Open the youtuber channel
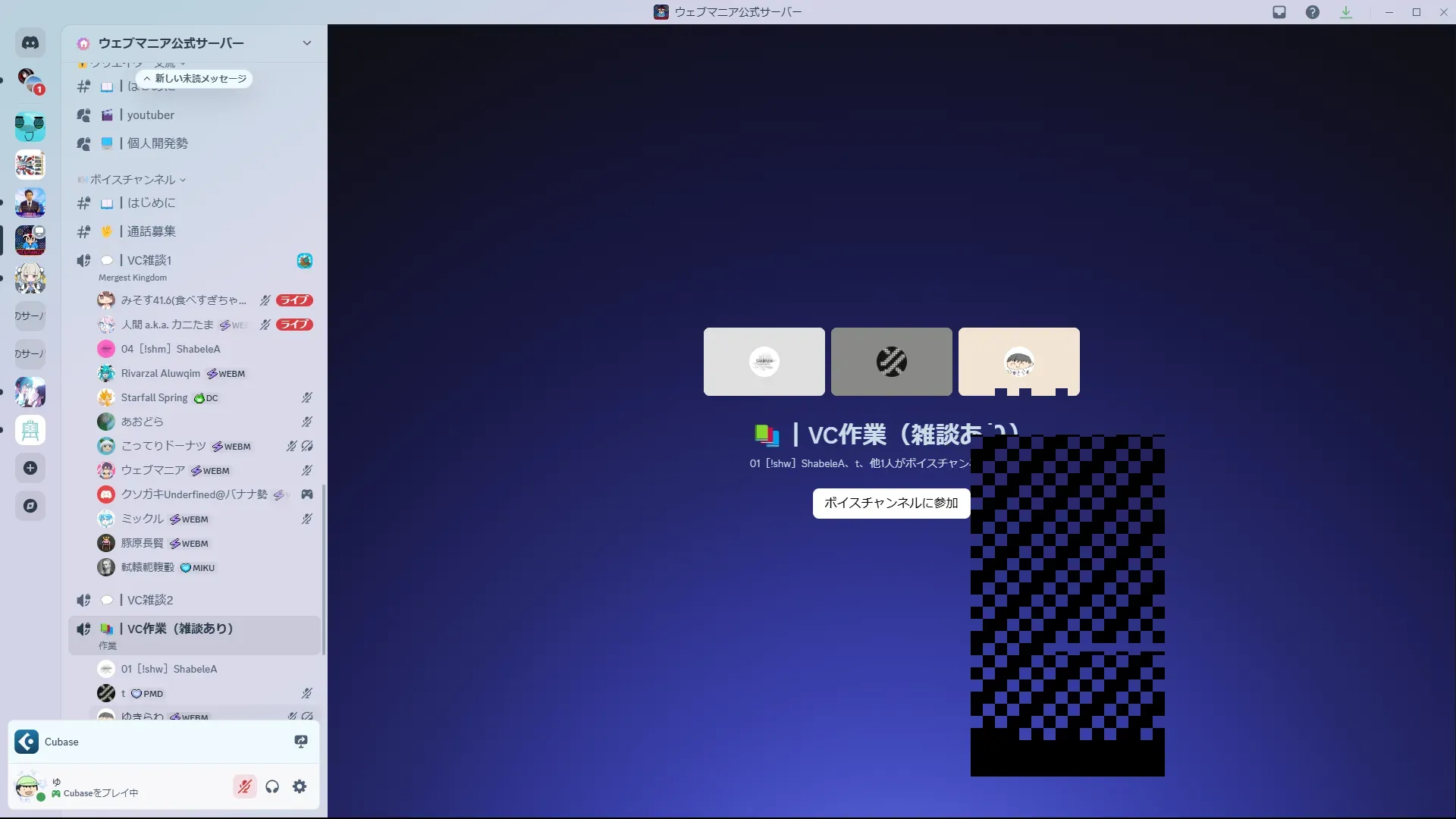 click(151, 115)
